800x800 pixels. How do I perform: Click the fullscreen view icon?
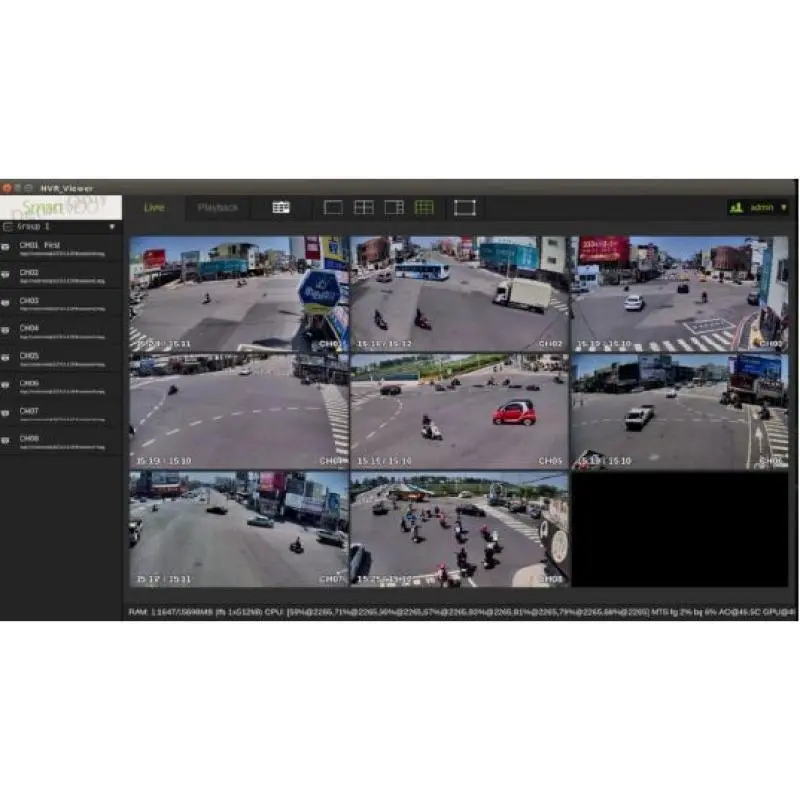click(465, 207)
